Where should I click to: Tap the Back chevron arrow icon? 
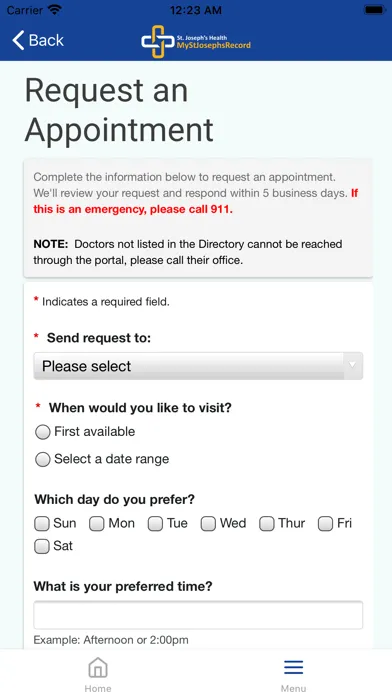pyautogui.click(x=18, y=40)
